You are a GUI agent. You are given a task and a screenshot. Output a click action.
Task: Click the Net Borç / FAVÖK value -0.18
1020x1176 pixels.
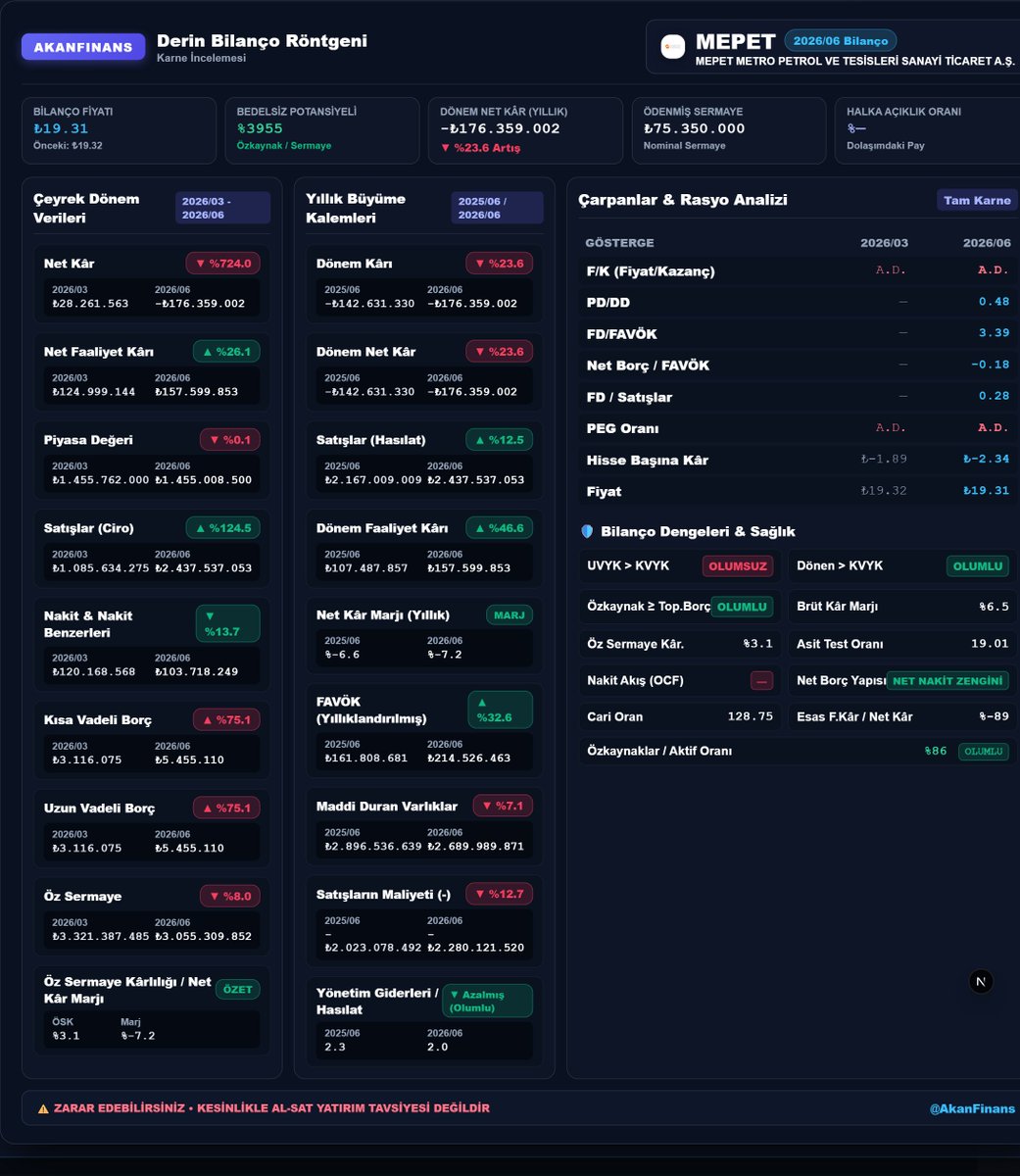click(x=990, y=365)
